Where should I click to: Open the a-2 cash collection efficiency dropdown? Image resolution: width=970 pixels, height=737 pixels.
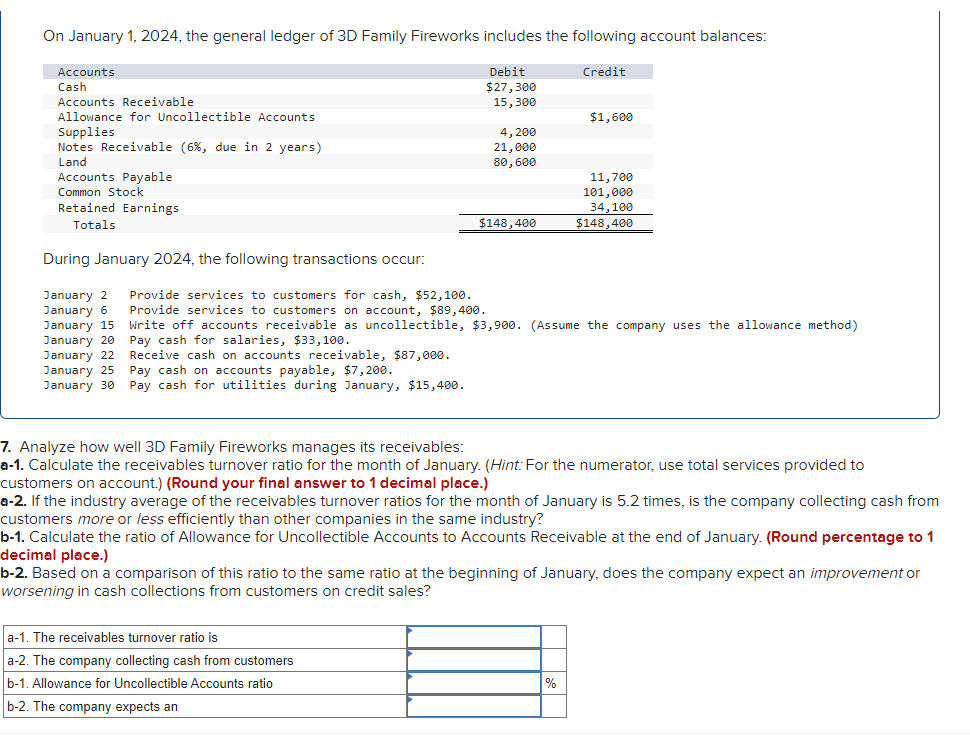(x=474, y=661)
